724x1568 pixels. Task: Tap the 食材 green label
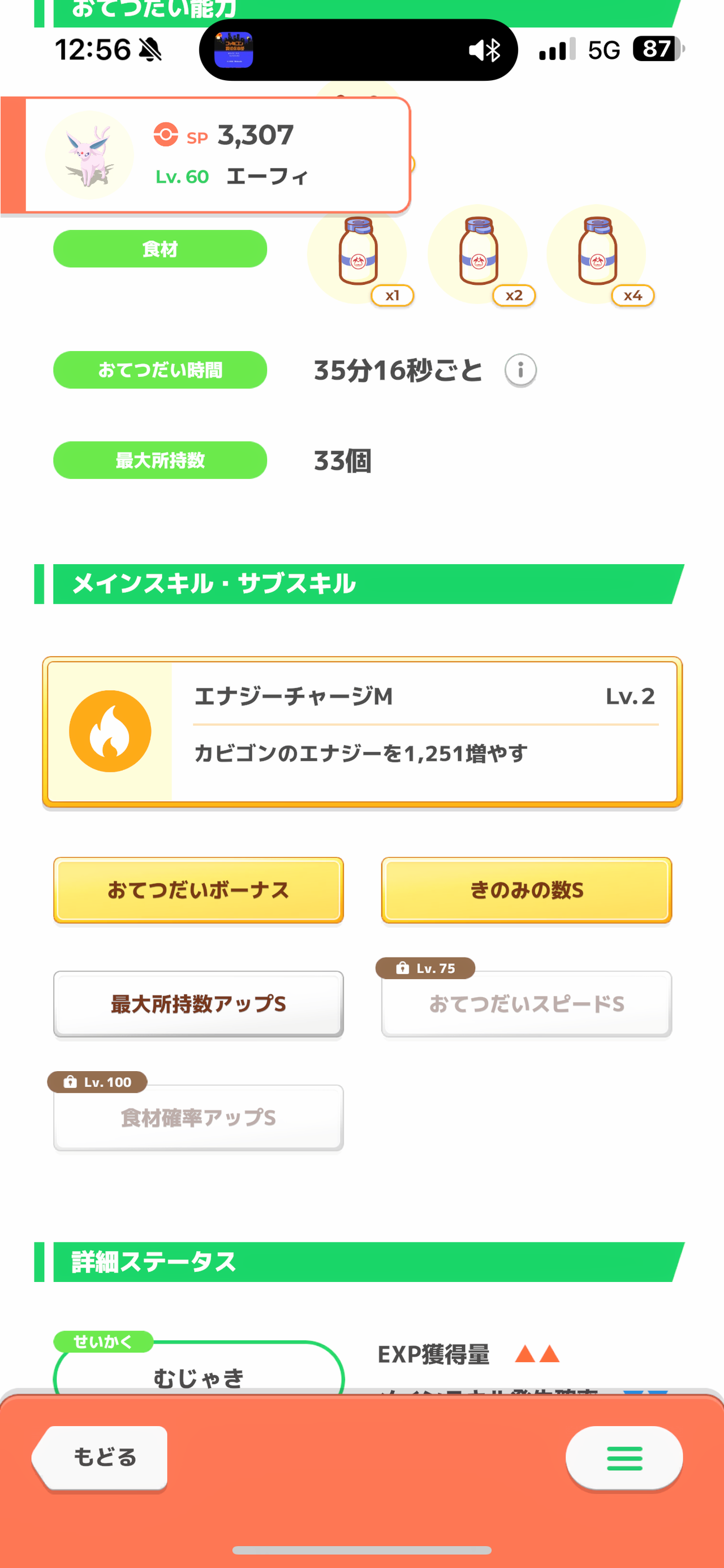(160, 249)
